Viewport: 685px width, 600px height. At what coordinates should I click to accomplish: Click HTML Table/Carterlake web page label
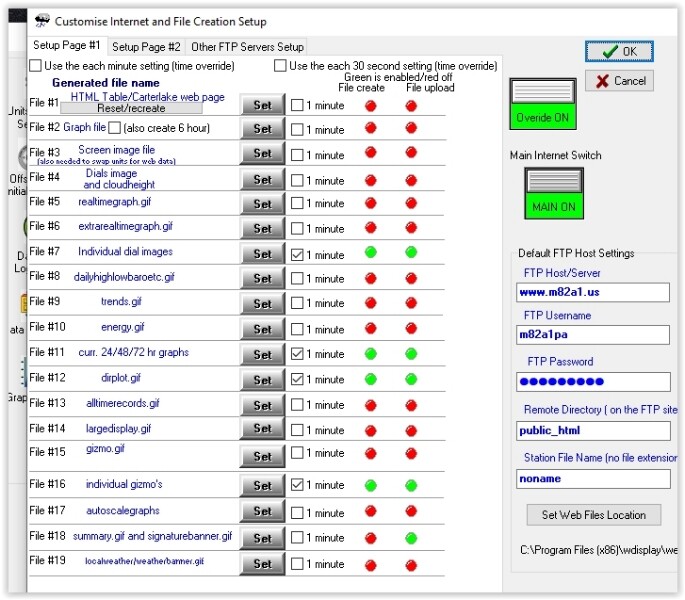pos(148,97)
